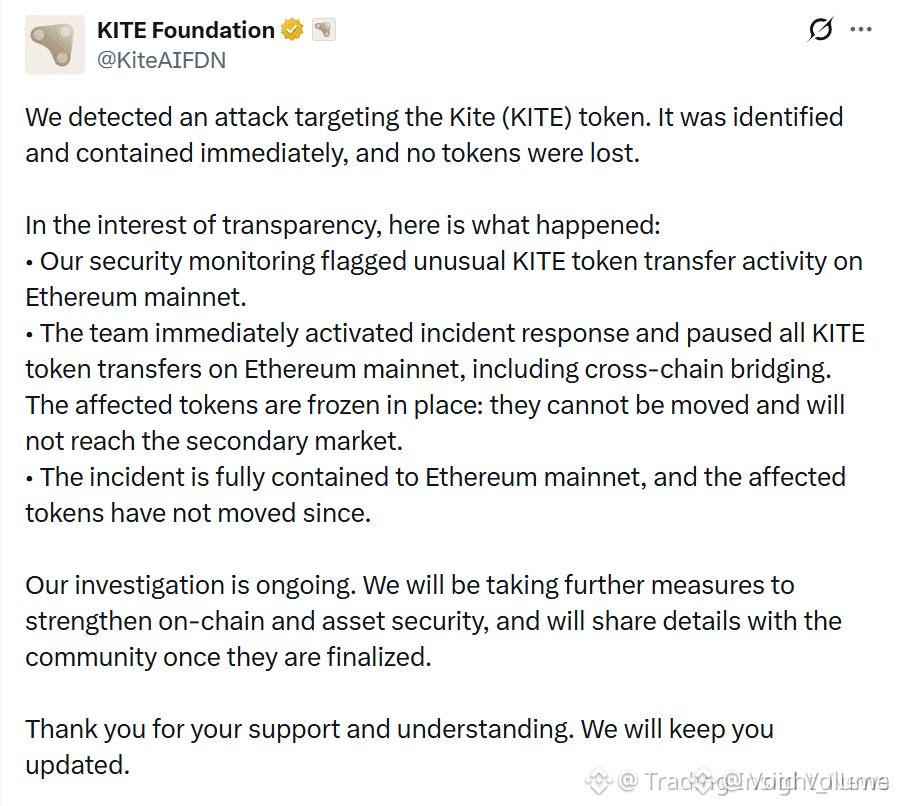897x806 pixels.
Task: Click the sentence "The affected tokens are frozen"
Action: click(435, 423)
